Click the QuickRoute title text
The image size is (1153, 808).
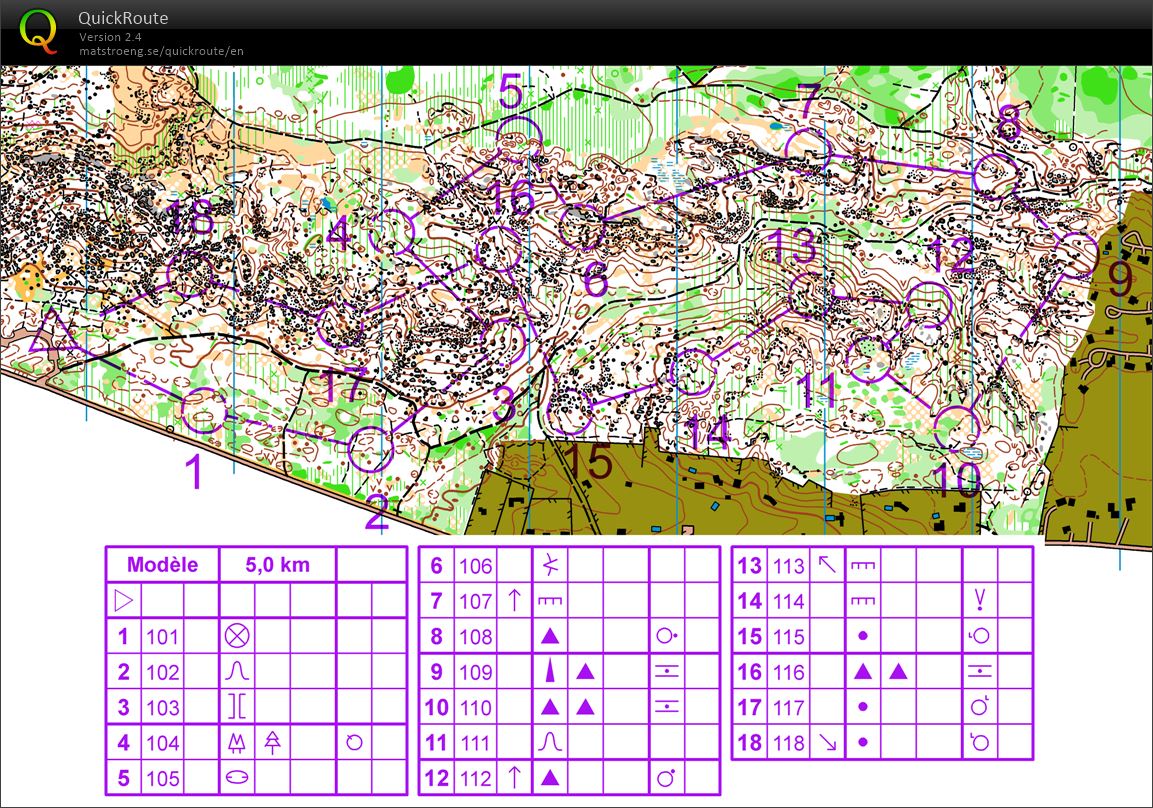pyautogui.click(x=123, y=18)
